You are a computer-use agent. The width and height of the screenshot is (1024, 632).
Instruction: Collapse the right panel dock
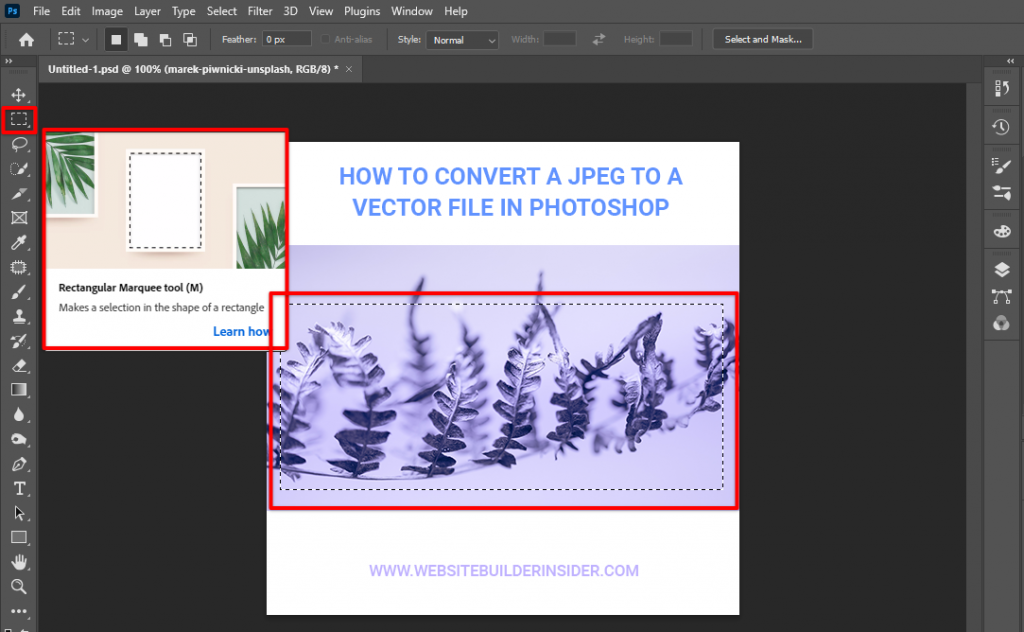1010,60
